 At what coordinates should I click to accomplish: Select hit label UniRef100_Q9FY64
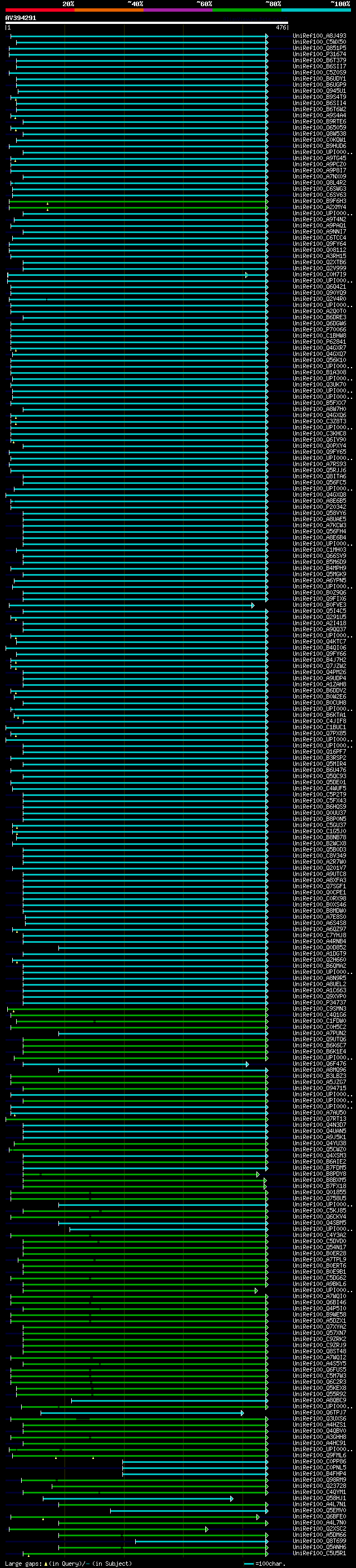[x=319, y=244]
